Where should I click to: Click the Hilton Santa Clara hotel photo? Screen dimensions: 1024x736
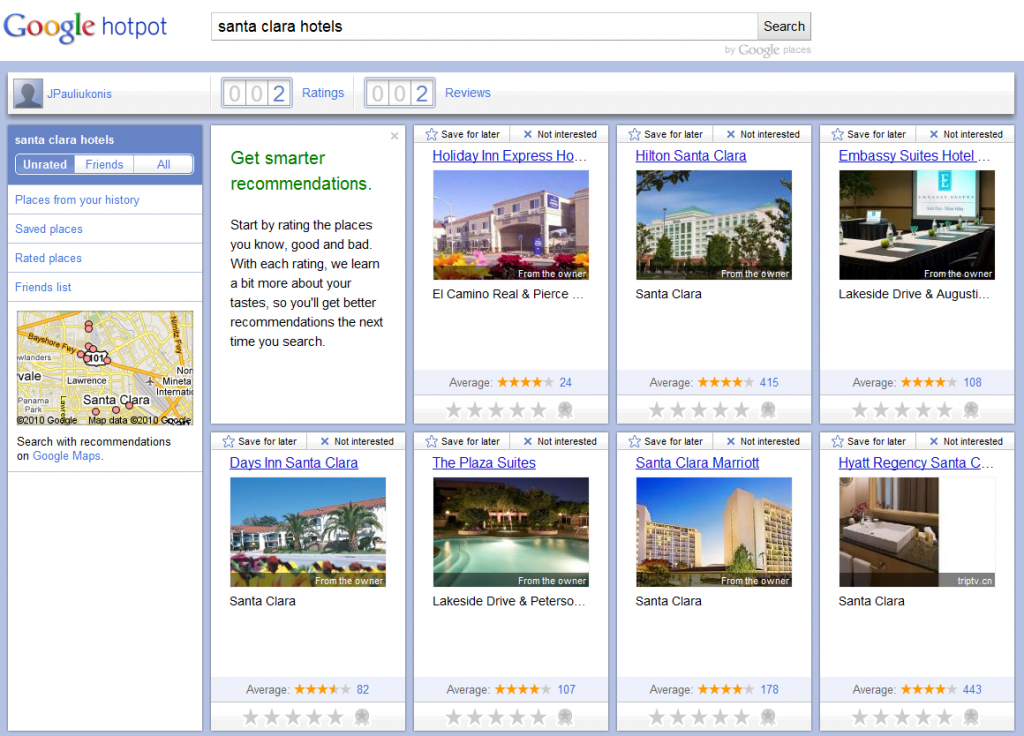click(714, 225)
